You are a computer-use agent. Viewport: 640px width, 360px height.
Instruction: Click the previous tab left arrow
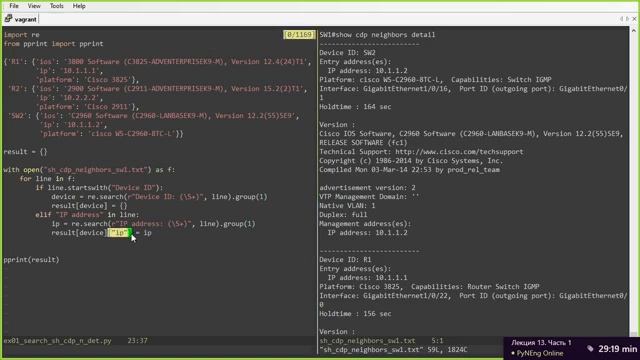click(x=621, y=19)
